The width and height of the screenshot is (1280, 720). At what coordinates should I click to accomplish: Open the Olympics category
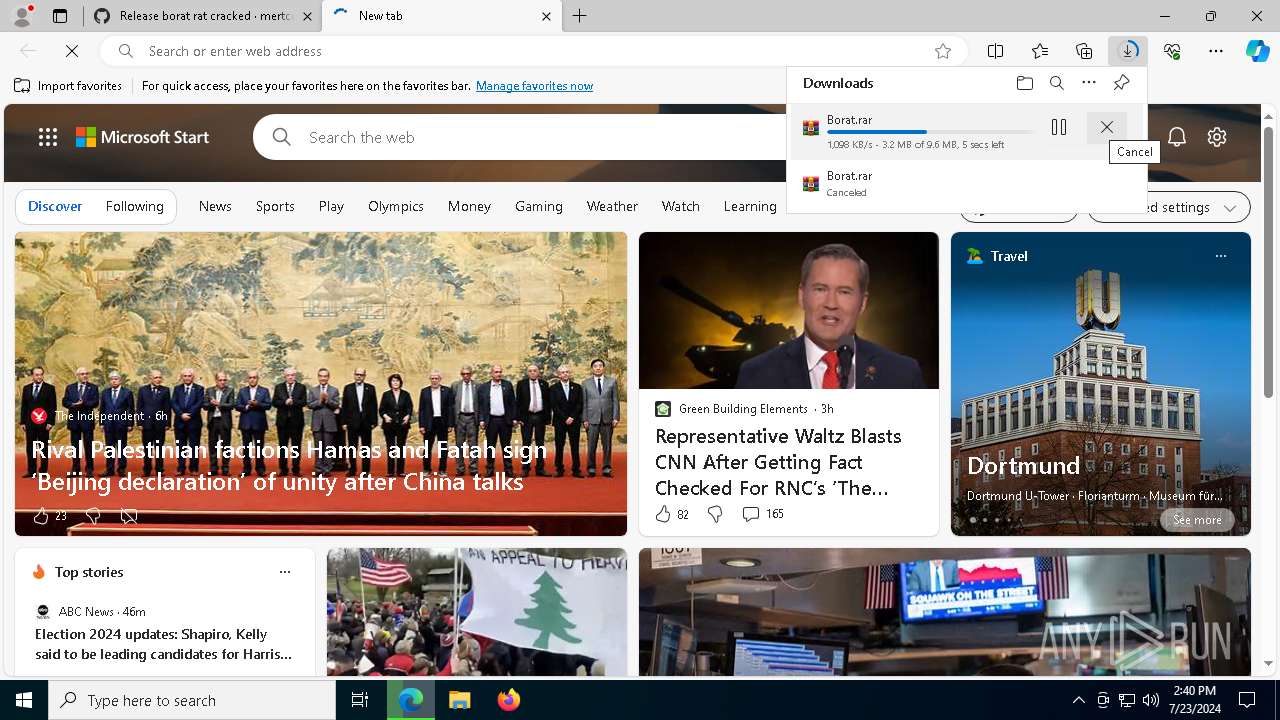(396, 206)
